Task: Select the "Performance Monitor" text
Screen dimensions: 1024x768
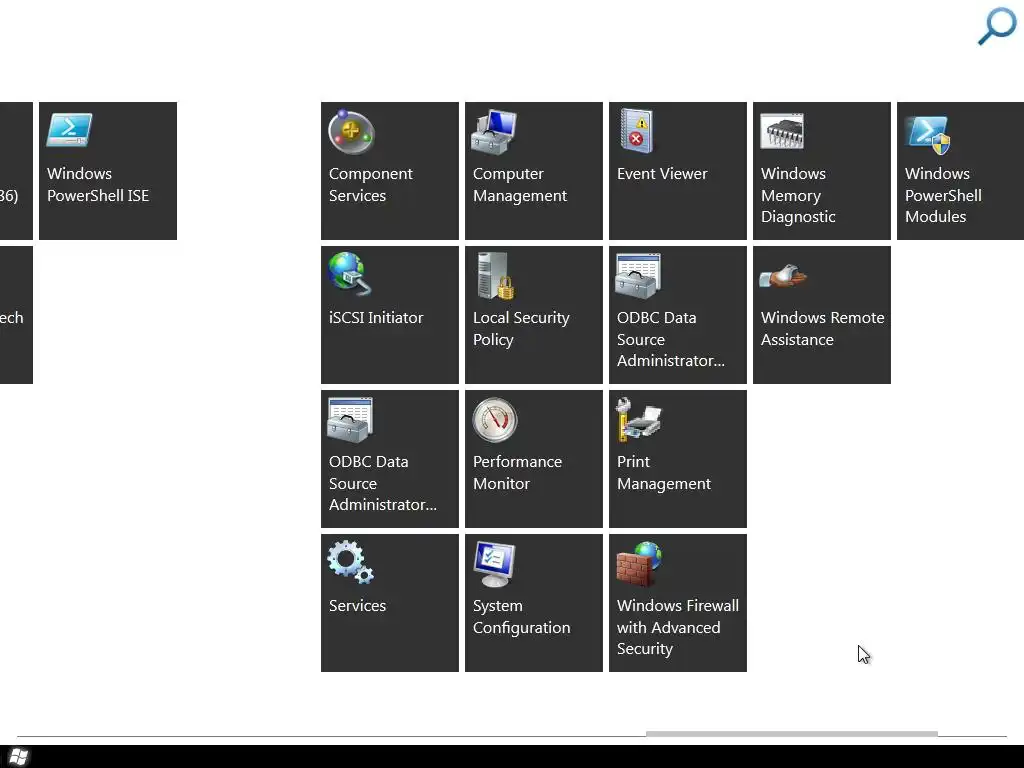Action: point(517,472)
